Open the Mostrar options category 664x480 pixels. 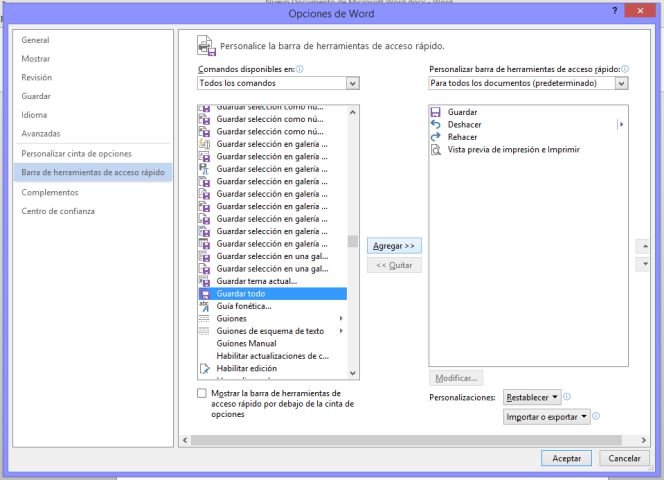(36, 59)
